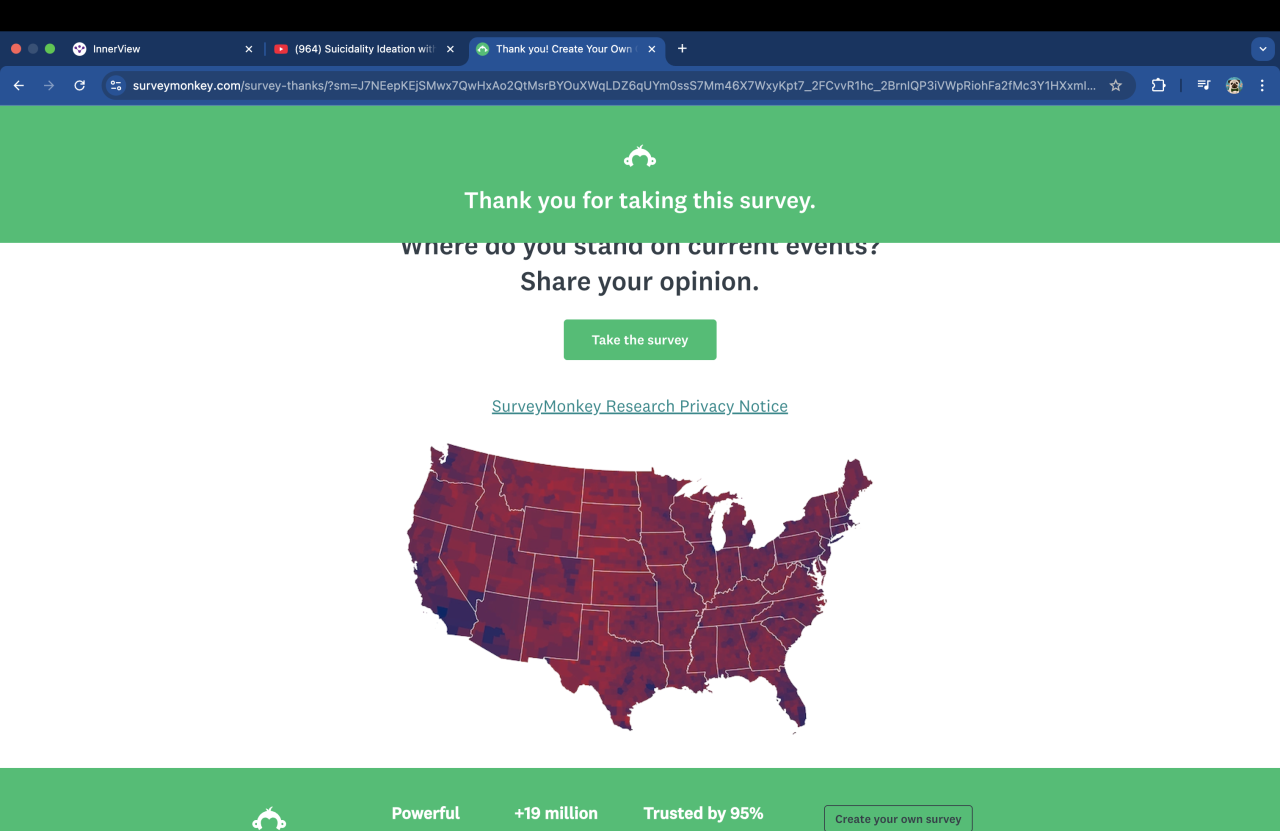The height and width of the screenshot is (831, 1280).
Task: Reload the SurveyMonkey page
Action: click(80, 86)
